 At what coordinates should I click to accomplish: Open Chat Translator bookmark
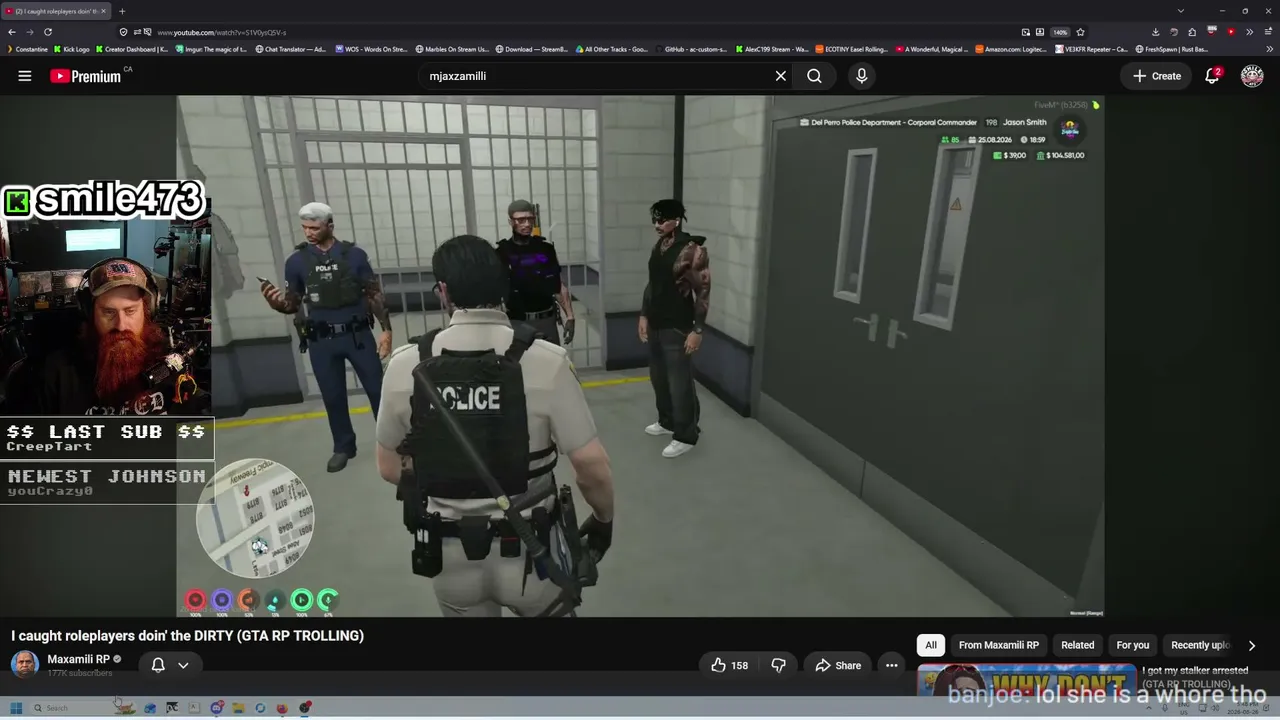pyautogui.click(x=291, y=49)
